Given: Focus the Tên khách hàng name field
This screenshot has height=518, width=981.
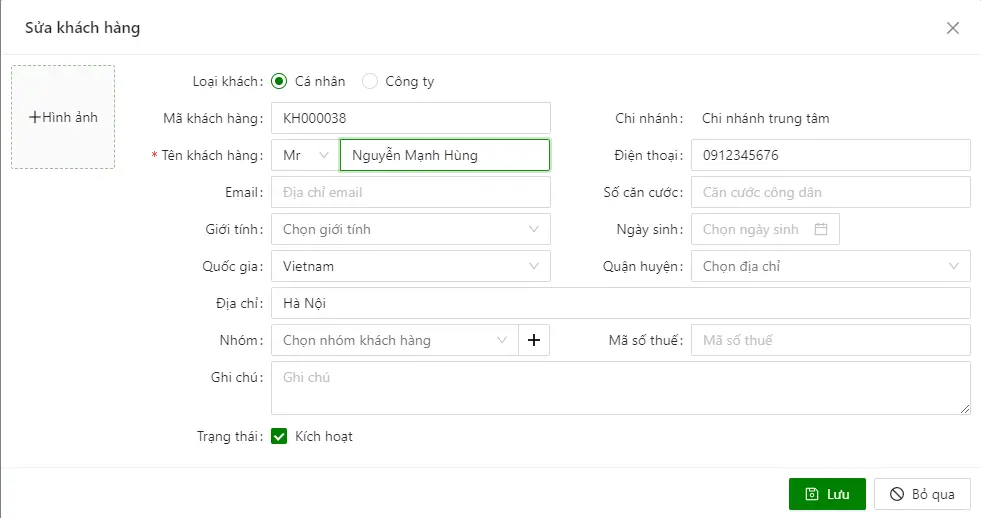Looking at the screenshot, I should click(444, 155).
